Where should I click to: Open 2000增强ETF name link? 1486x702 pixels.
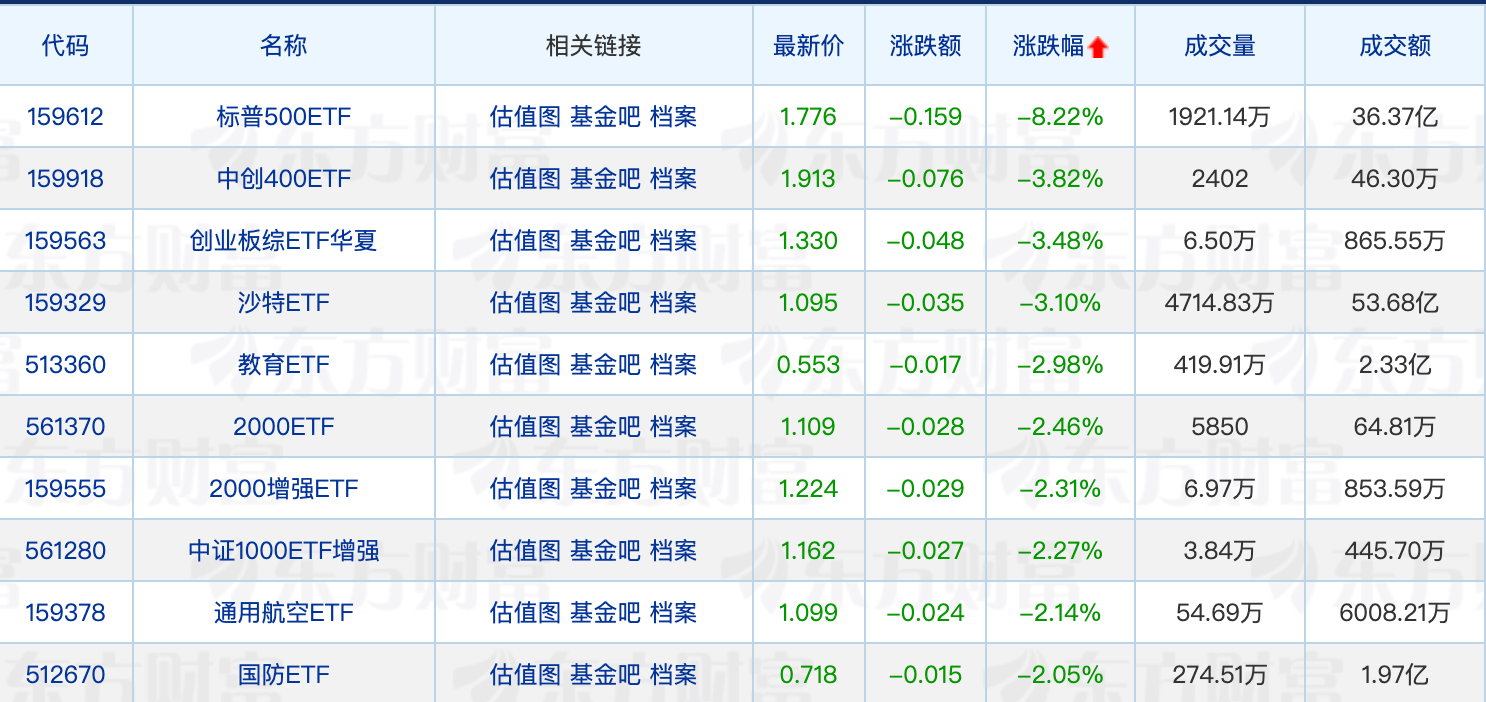coord(284,489)
